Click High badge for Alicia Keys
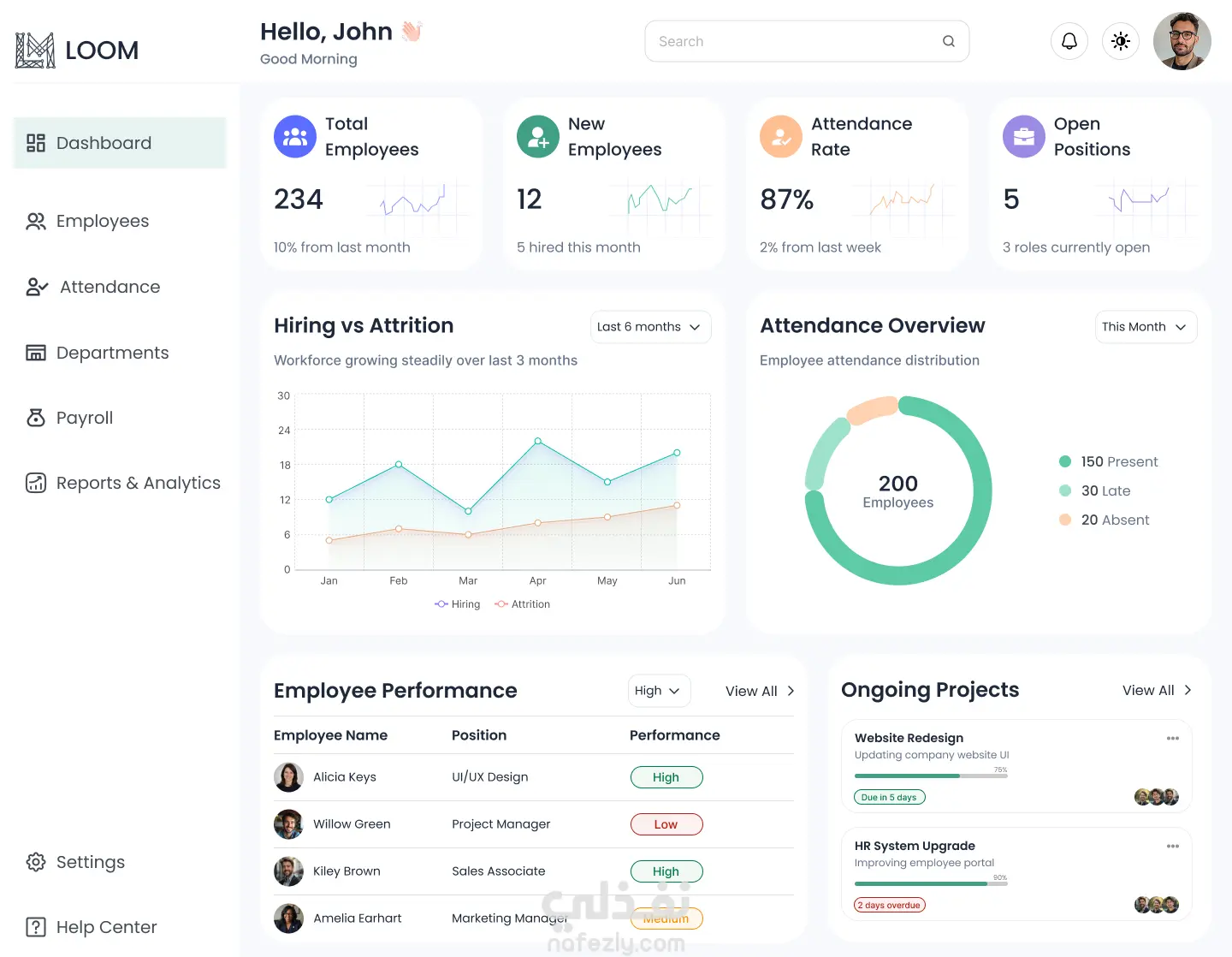 [666, 777]
